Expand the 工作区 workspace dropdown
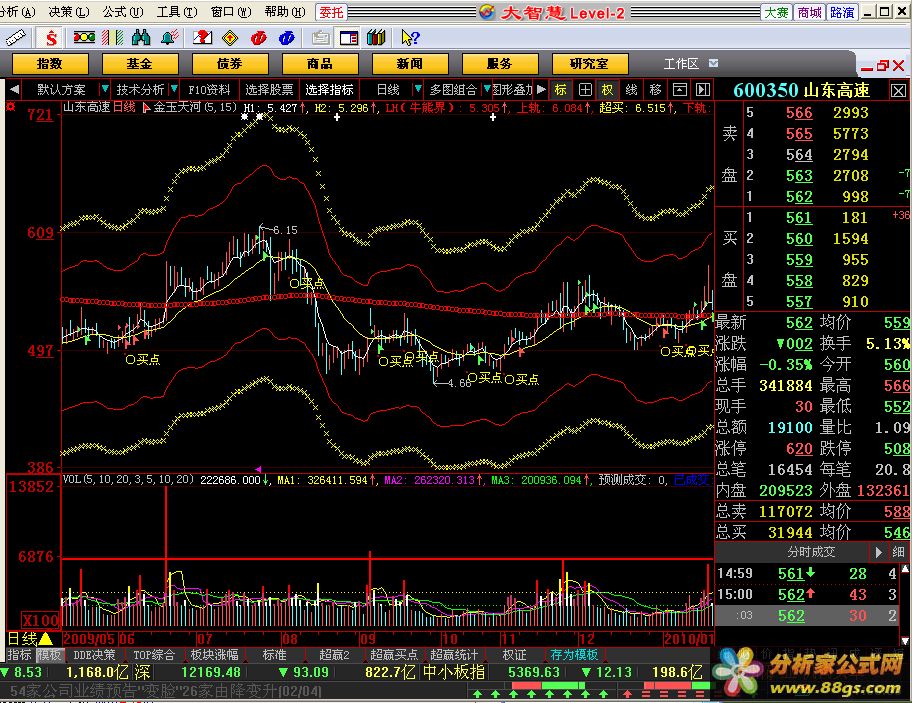 (x=714, y=63)
